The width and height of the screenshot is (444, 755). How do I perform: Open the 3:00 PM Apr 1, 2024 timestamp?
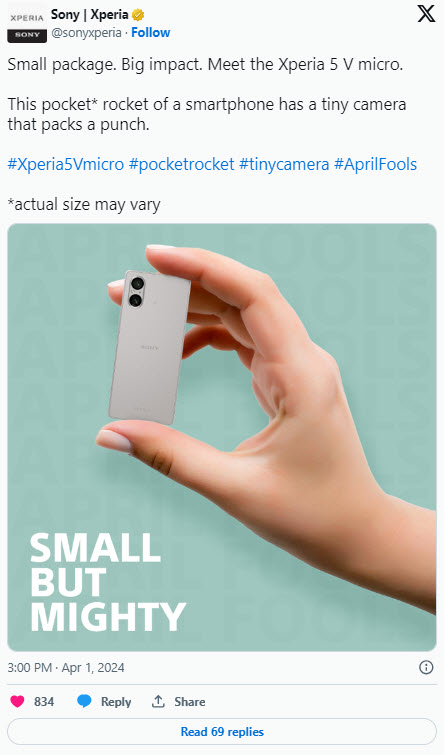[x=66, y=667]
